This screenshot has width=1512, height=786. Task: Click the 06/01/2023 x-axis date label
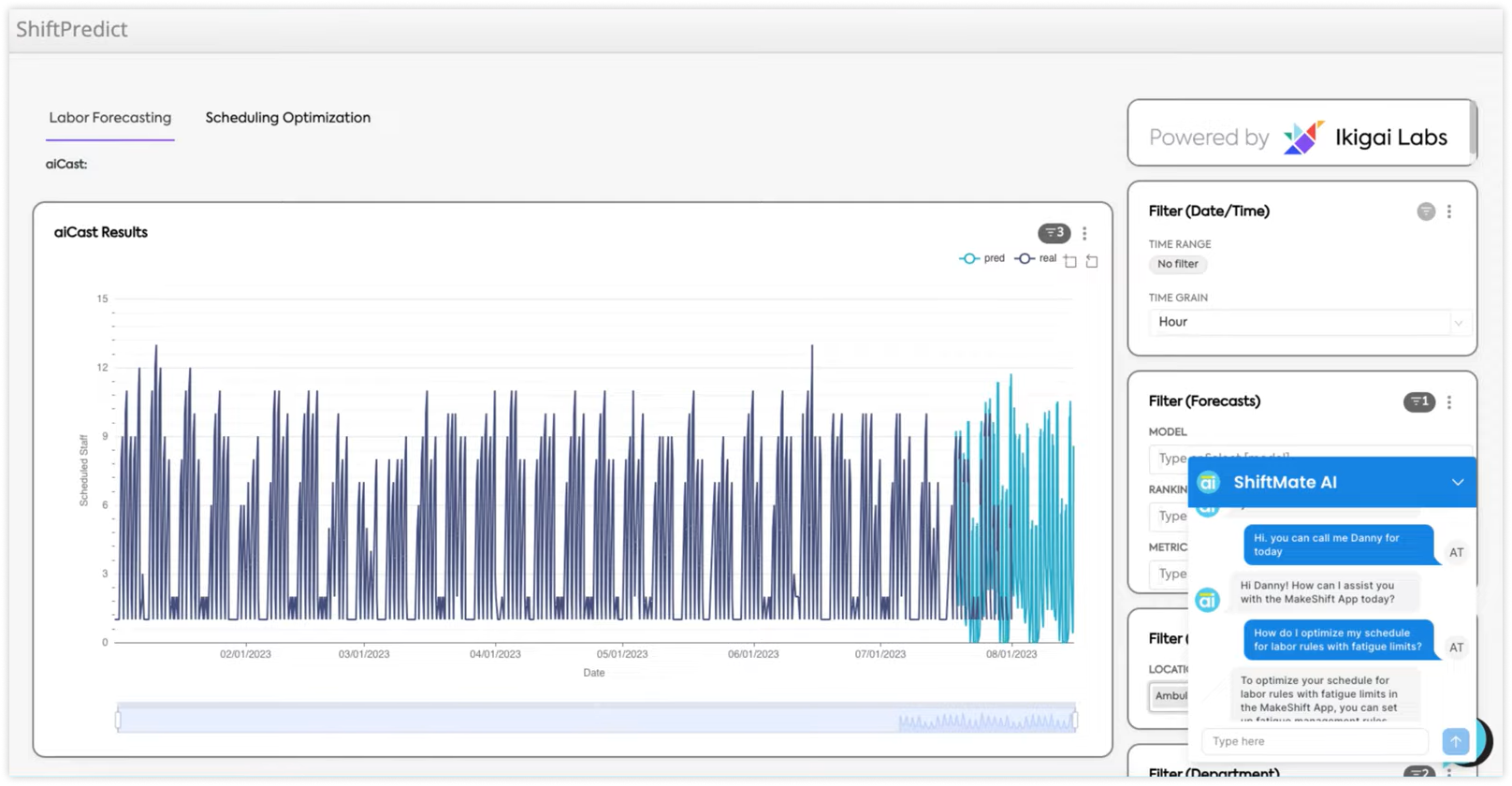tap(753, 654)
